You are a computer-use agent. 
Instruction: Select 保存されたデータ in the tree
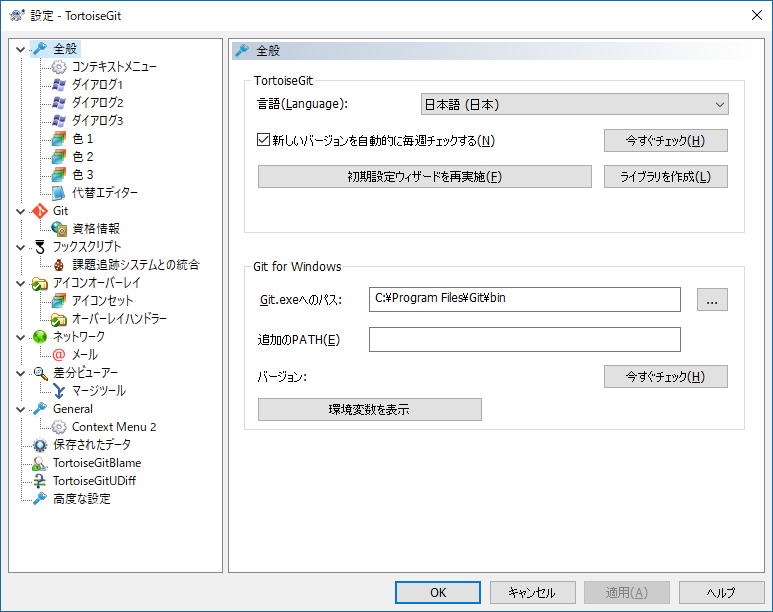[x=92, y=445]
